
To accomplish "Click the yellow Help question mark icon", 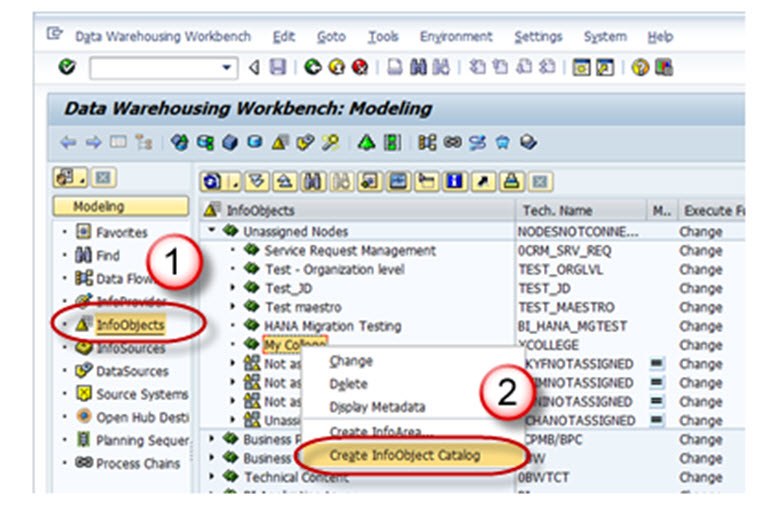I will [640, 68].
